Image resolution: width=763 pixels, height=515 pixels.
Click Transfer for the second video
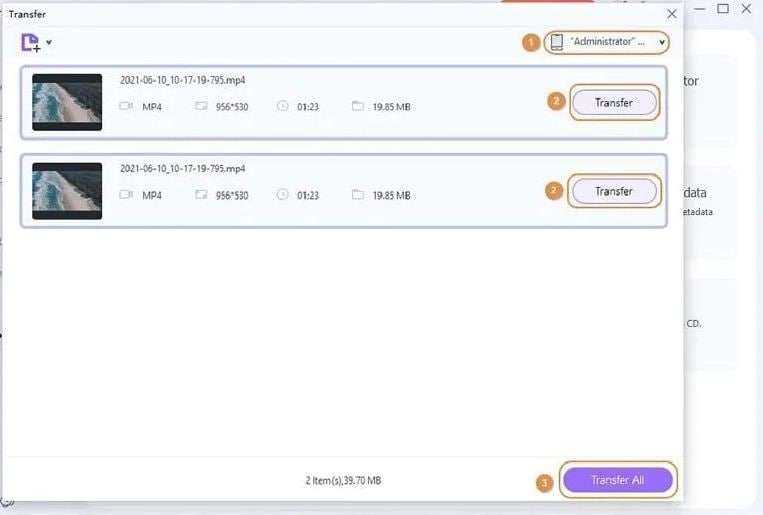pyautogui.click(x=614, y=191)
